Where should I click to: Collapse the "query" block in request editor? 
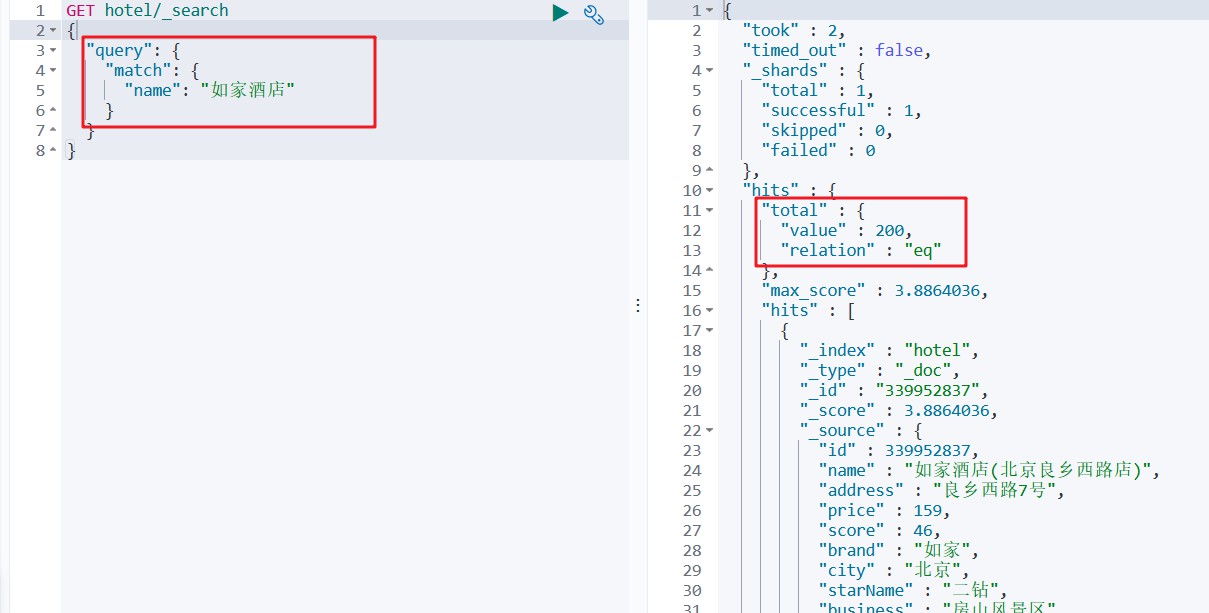(53, 50)
